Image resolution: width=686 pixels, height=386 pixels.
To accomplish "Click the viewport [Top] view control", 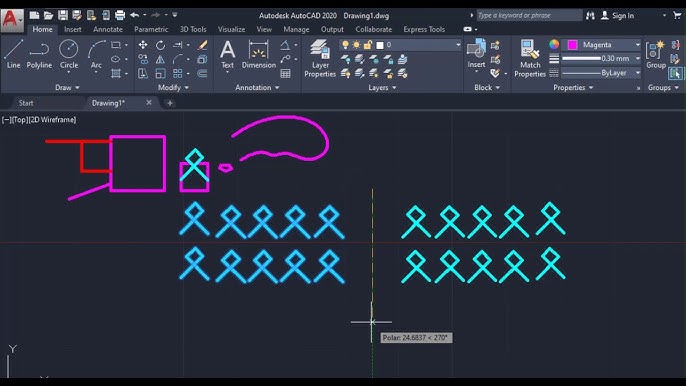I will pos(19,119).
